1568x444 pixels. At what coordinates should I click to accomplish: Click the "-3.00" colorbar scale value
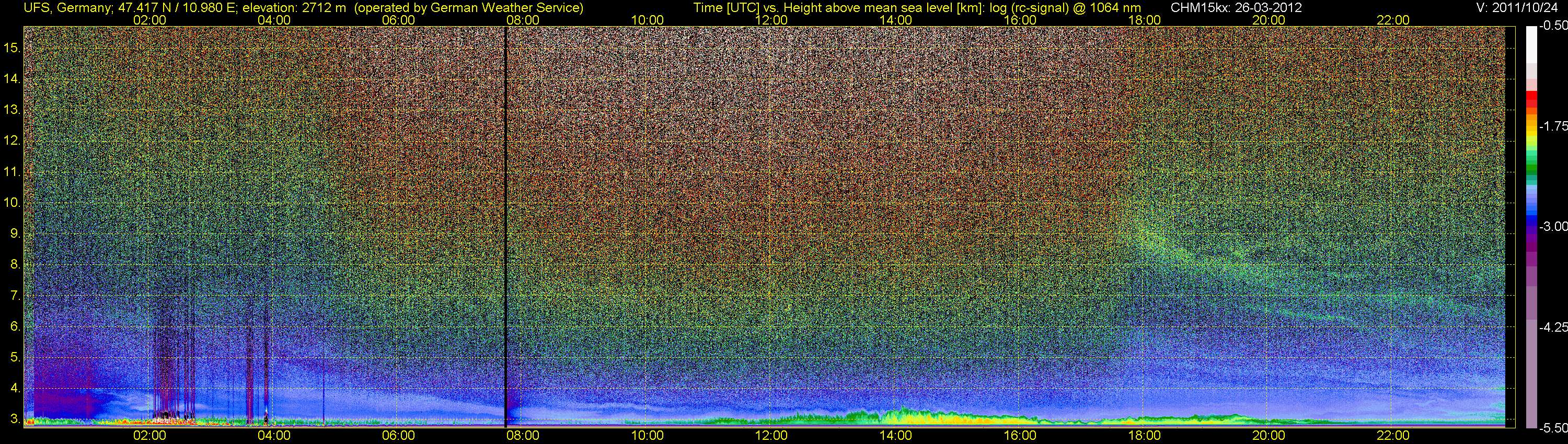point(1553,227)
